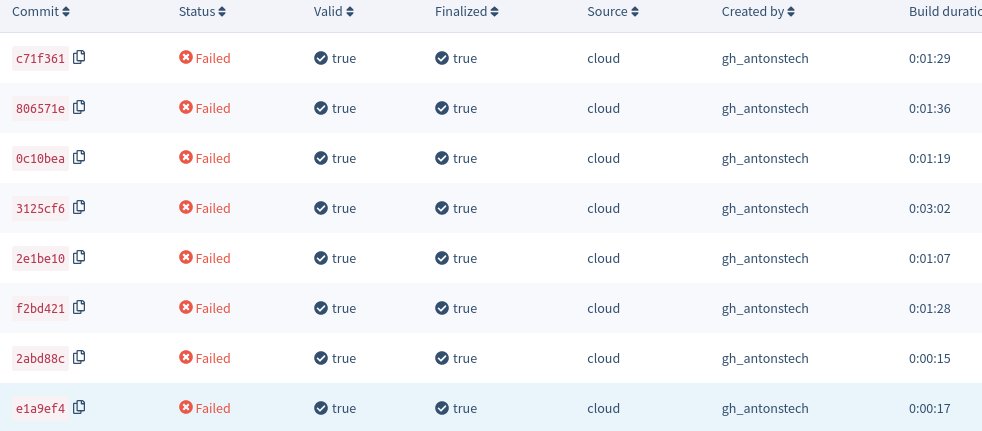The height and width of the screenshot is (431, 982).
Task: Click Valid checkmark icon in 806571e row
Action: pos(321,108)
